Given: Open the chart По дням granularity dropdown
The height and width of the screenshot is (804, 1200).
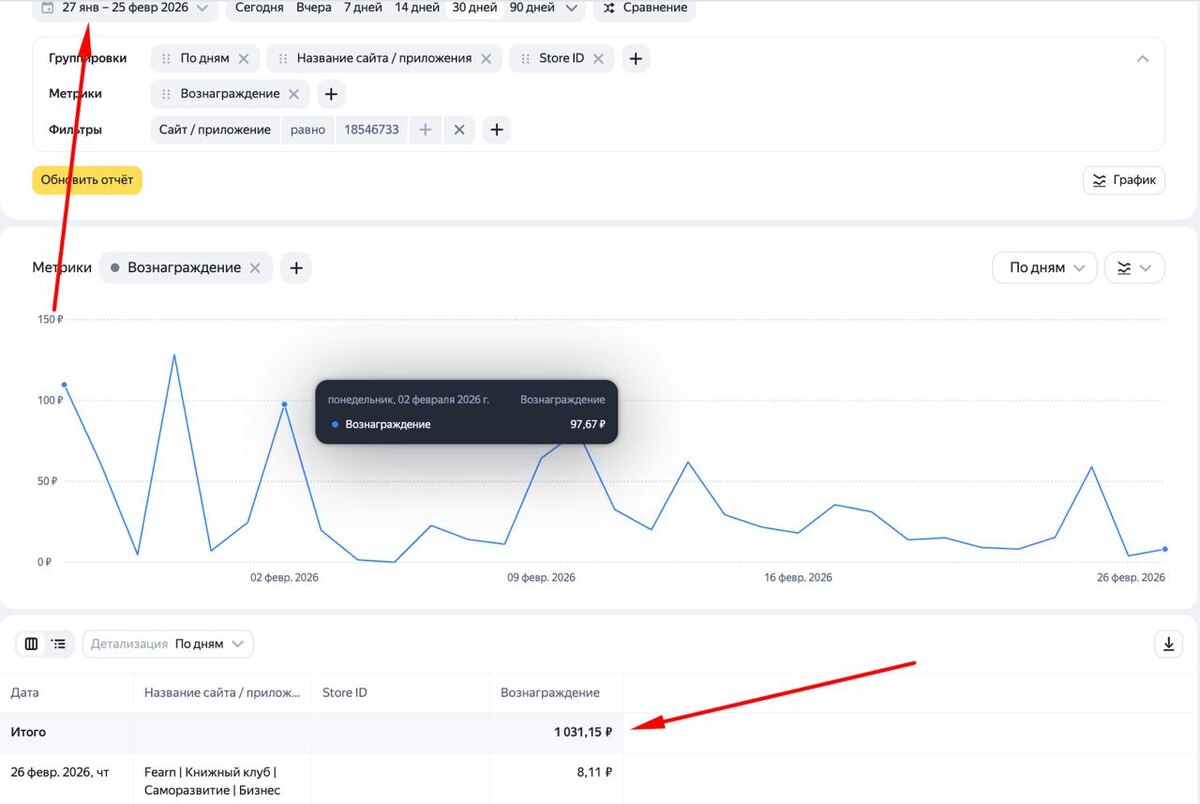Looking at the screenshot, I should [x=1044, y=268].
